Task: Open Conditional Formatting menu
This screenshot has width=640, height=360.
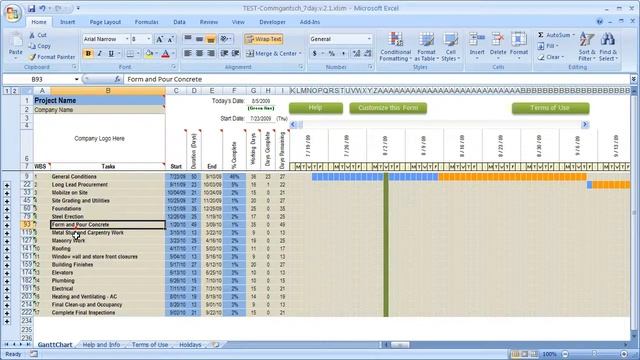Action: click(x=395, y=47)
